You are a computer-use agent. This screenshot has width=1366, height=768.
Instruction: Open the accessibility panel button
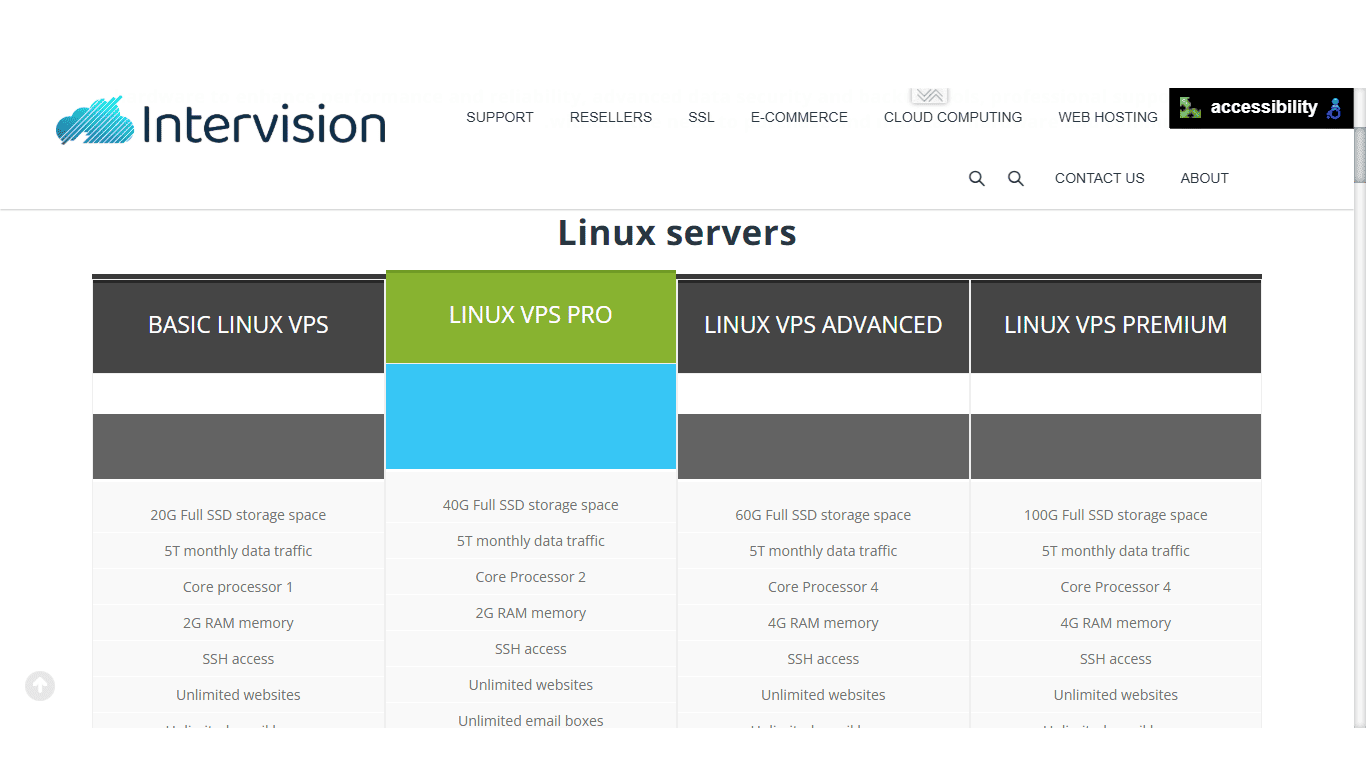click(x=1261, y=108)
